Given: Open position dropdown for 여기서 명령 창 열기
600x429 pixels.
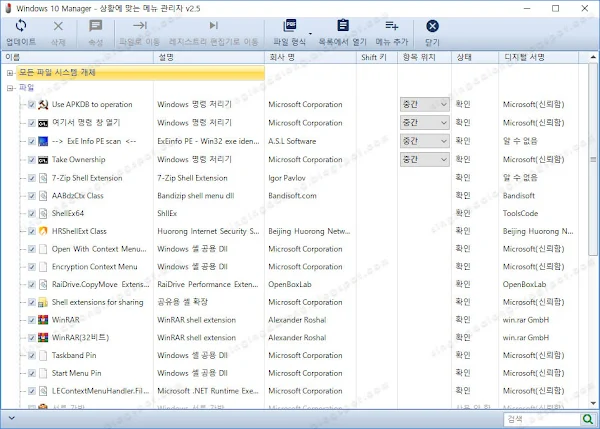Looking at the screenshot, I should pyautogui.click(x=424, y=122).
